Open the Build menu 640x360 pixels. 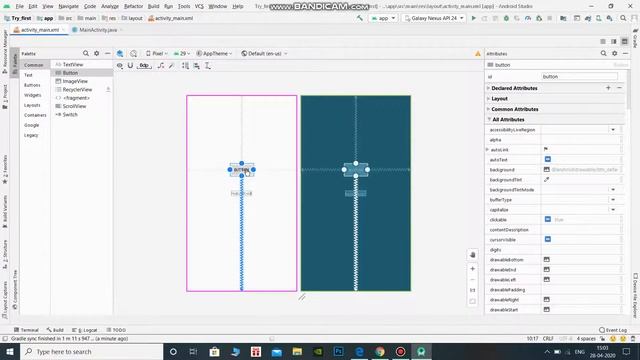[x=153, y=7]
